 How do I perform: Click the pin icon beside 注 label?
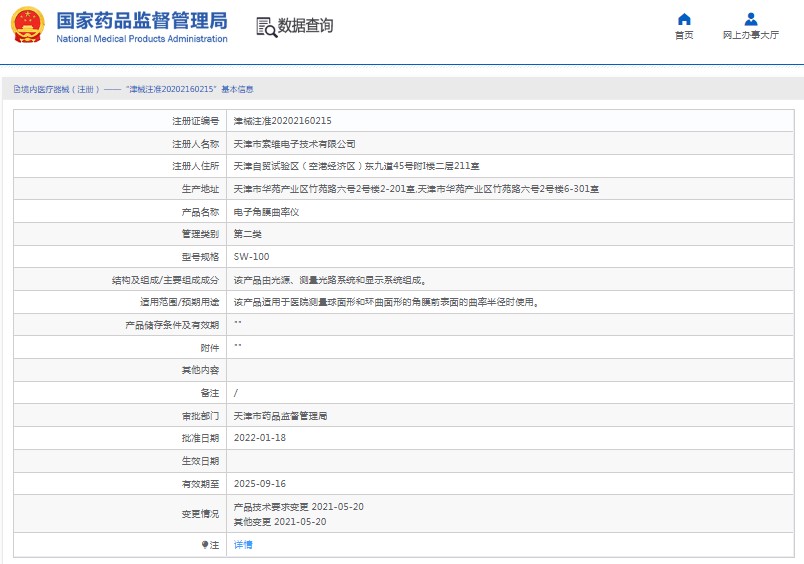(204, 545)
